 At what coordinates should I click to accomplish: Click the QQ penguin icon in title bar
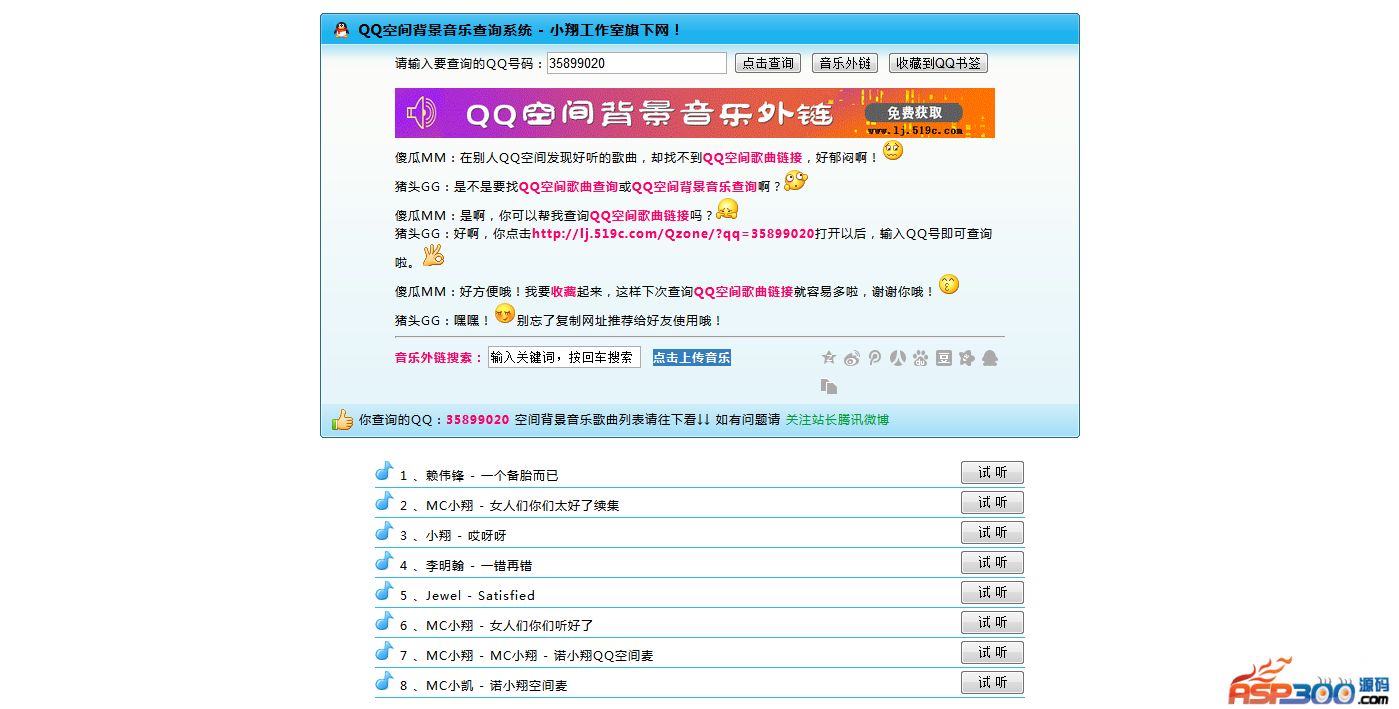[341, 30]
